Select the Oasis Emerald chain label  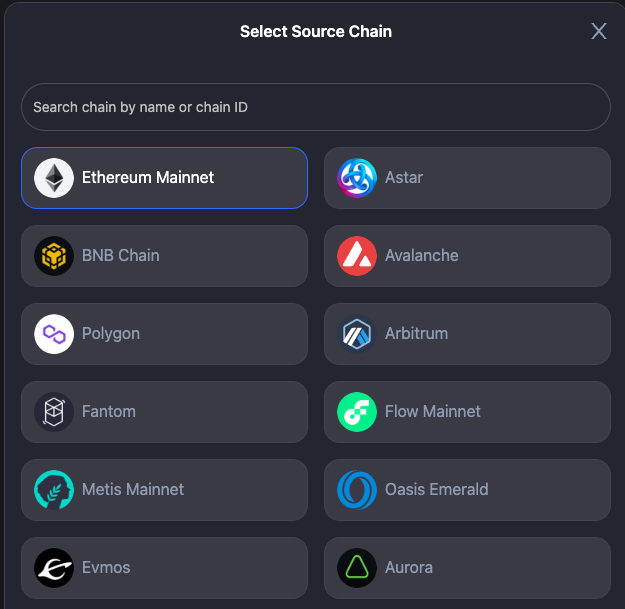click(436, 490)
